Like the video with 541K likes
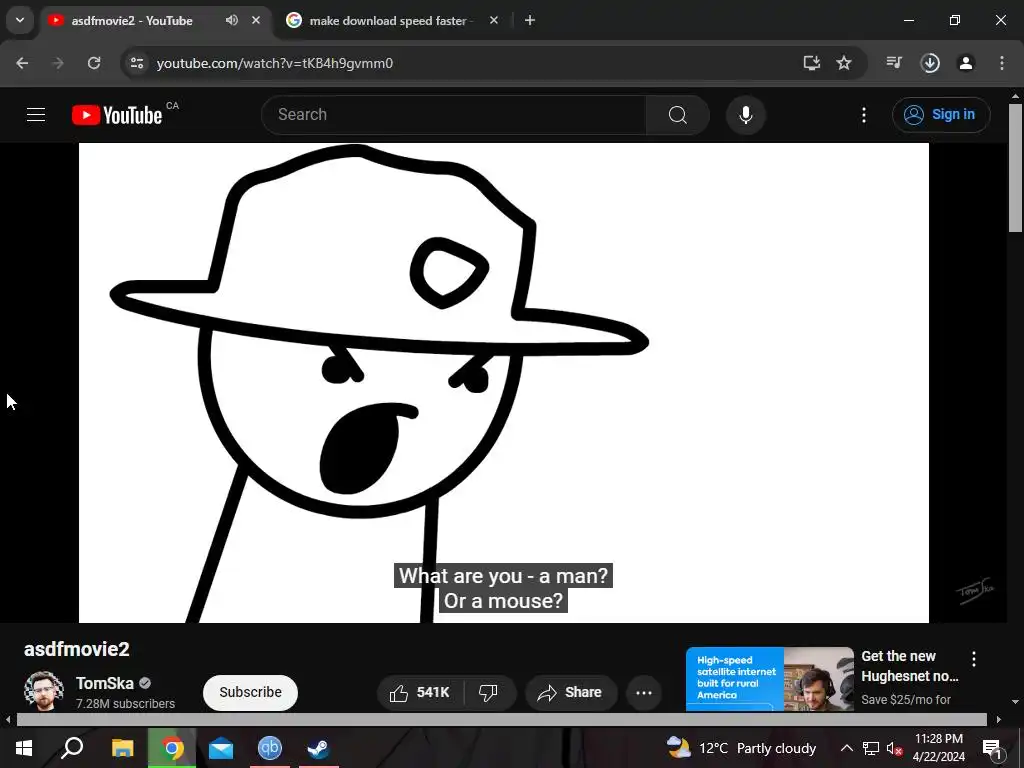 [420, 692]
